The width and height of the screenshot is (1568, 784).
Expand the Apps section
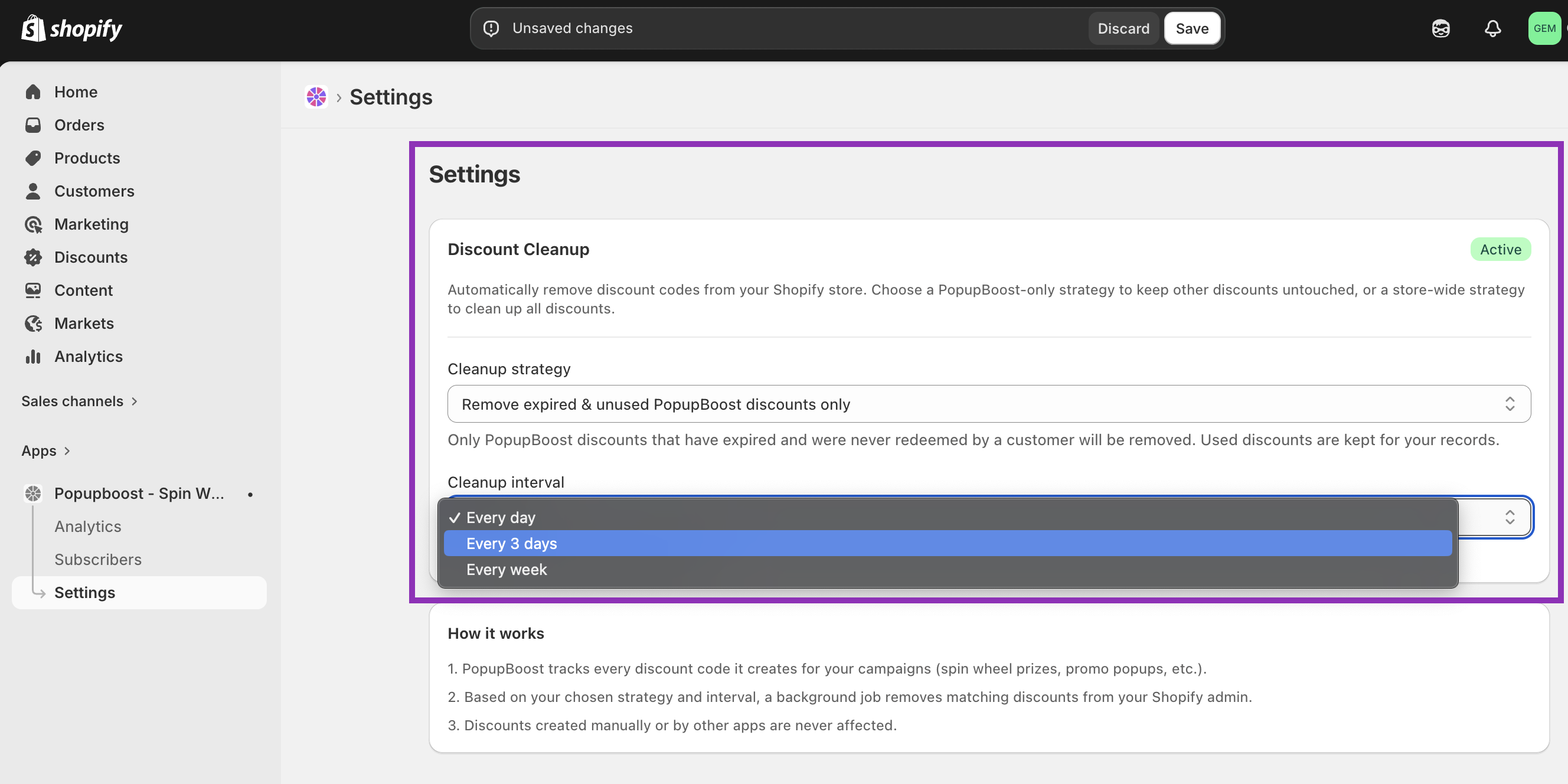click(46, 451)
